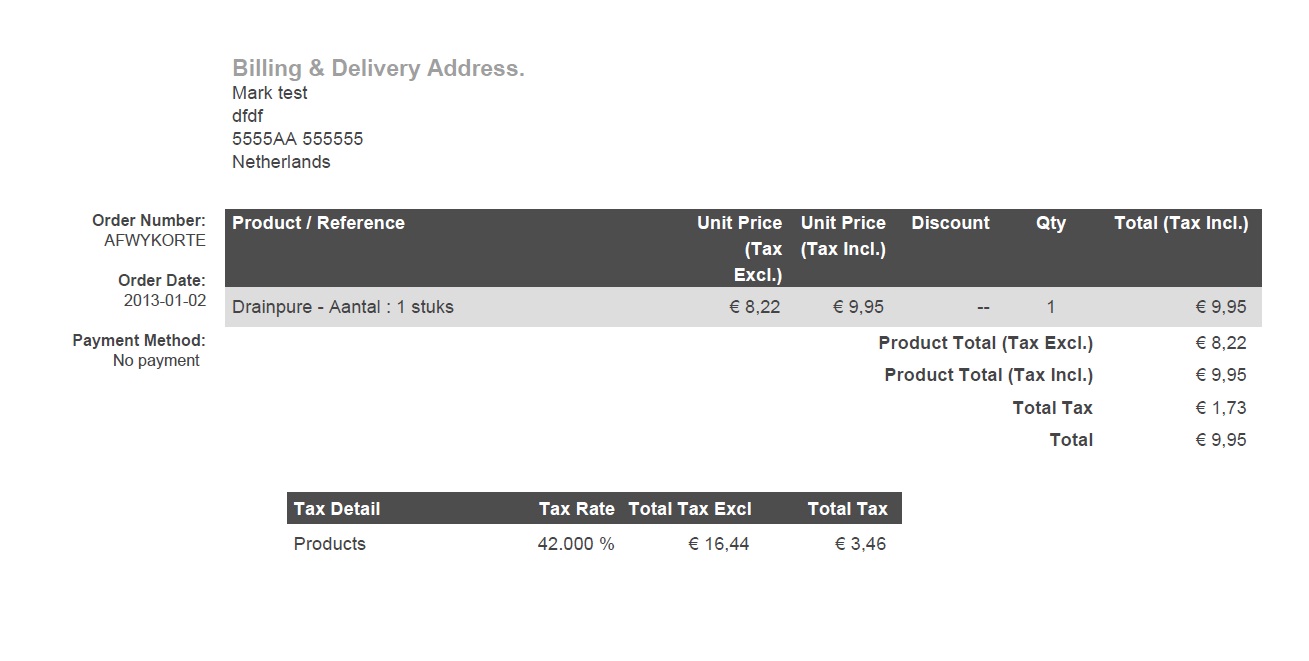Click the Payment Method label

(139, 340)
